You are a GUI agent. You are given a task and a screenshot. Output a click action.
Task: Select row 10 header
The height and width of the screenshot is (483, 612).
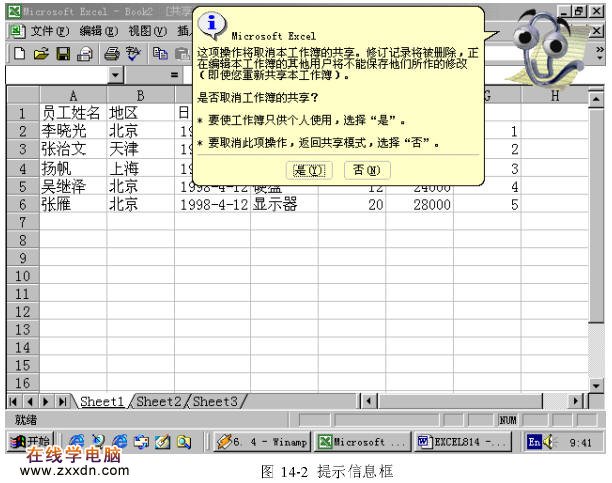point(23,276)
